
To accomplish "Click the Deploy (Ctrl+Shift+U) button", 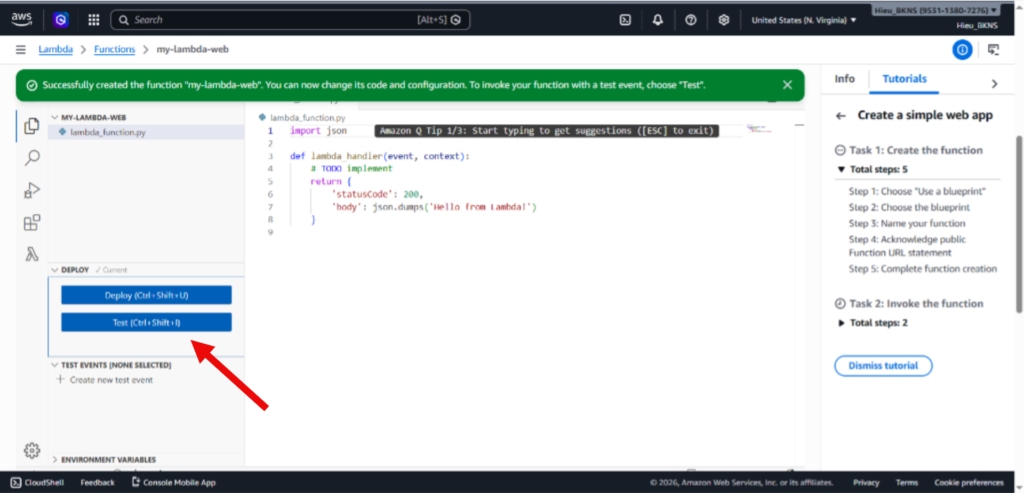I will click(x=146, y=295).
